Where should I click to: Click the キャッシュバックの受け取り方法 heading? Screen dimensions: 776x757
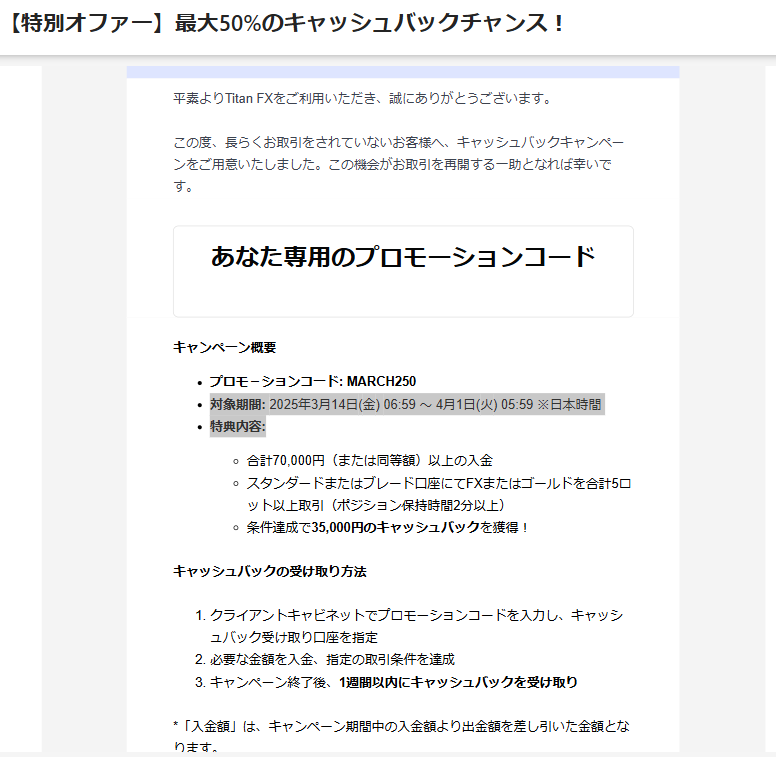[270, 571]
